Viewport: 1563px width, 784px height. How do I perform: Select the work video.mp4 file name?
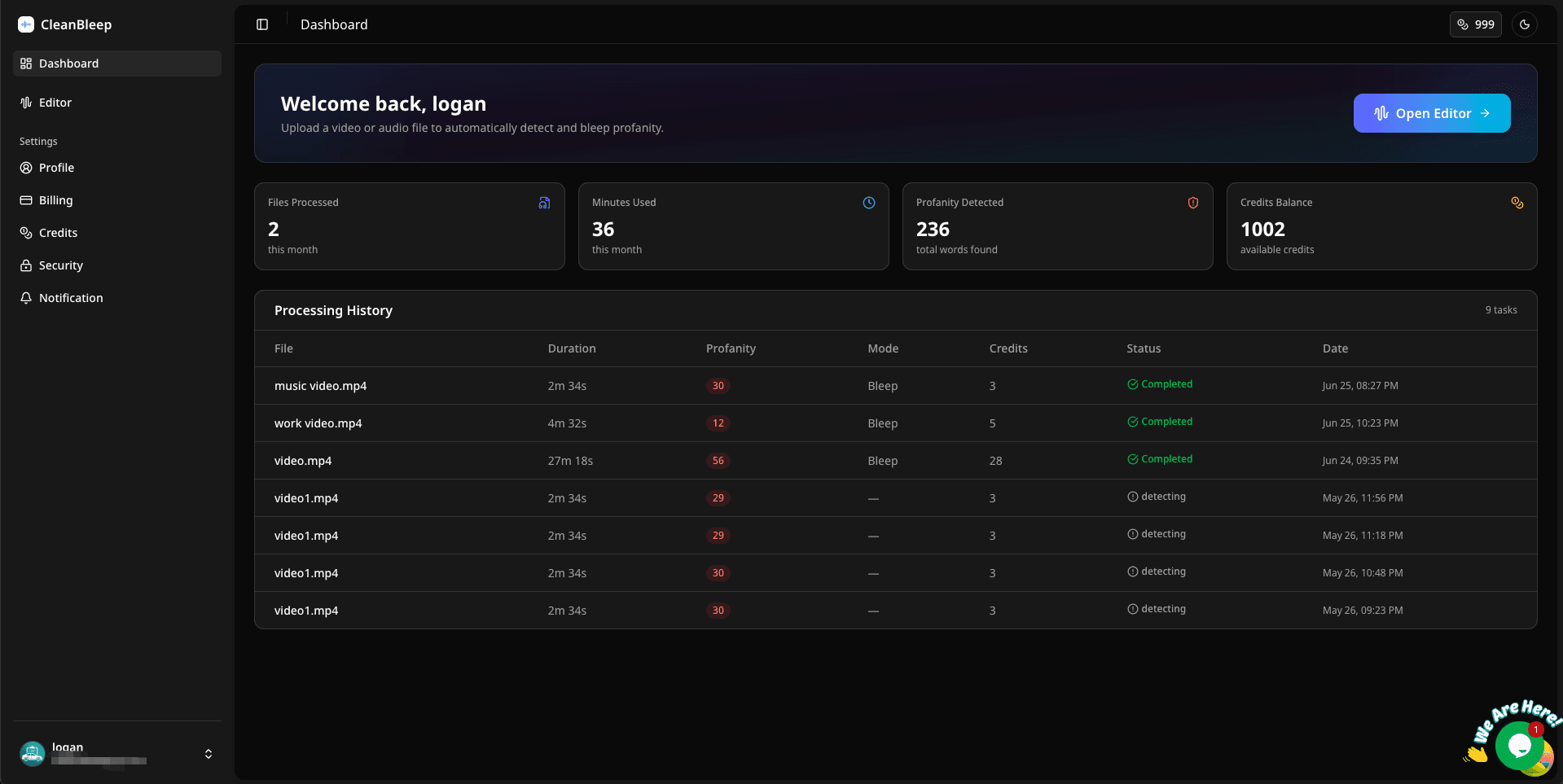pyautogui.click(x=318, y=423)
